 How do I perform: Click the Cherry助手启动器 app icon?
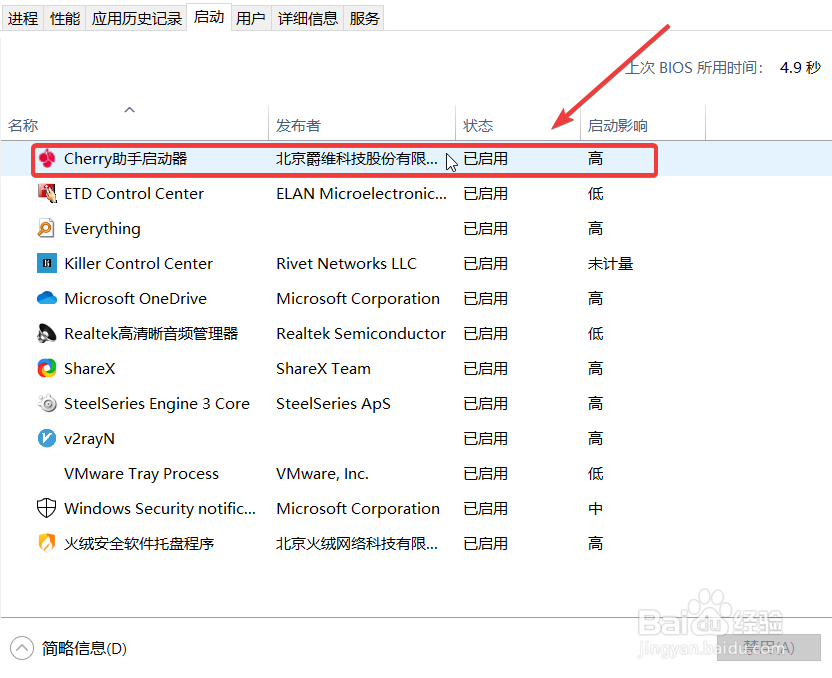47,158
